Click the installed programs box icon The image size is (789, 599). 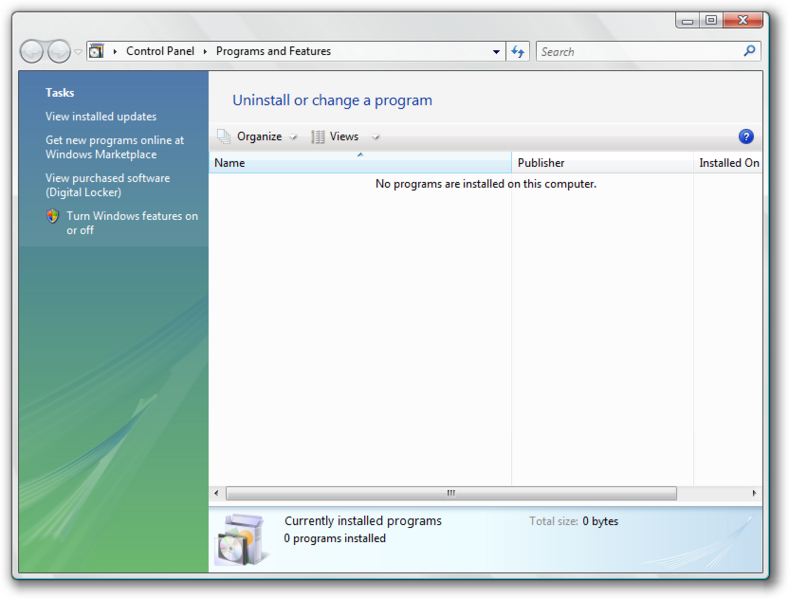click(241, 540)
